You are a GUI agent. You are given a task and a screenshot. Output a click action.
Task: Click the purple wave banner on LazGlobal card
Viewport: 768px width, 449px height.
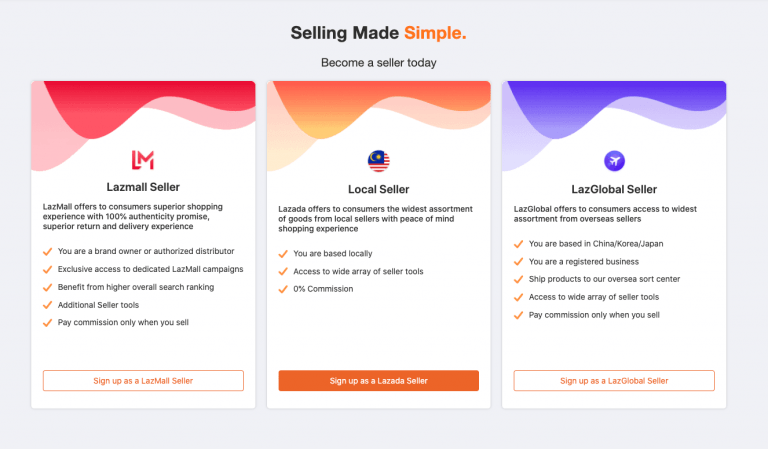614,110
